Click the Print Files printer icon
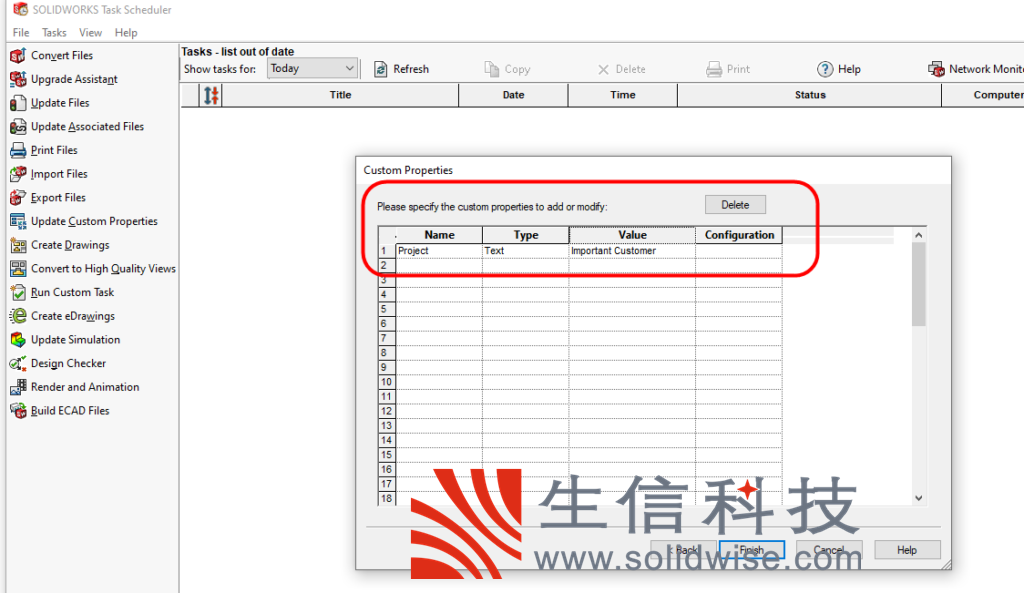The width and height of the screenshot is (1024, 593). [x=18, y=150]
